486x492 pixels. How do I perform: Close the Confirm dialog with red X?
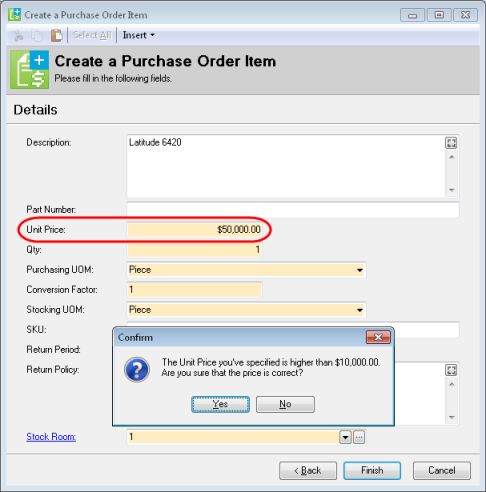[378, 337]
